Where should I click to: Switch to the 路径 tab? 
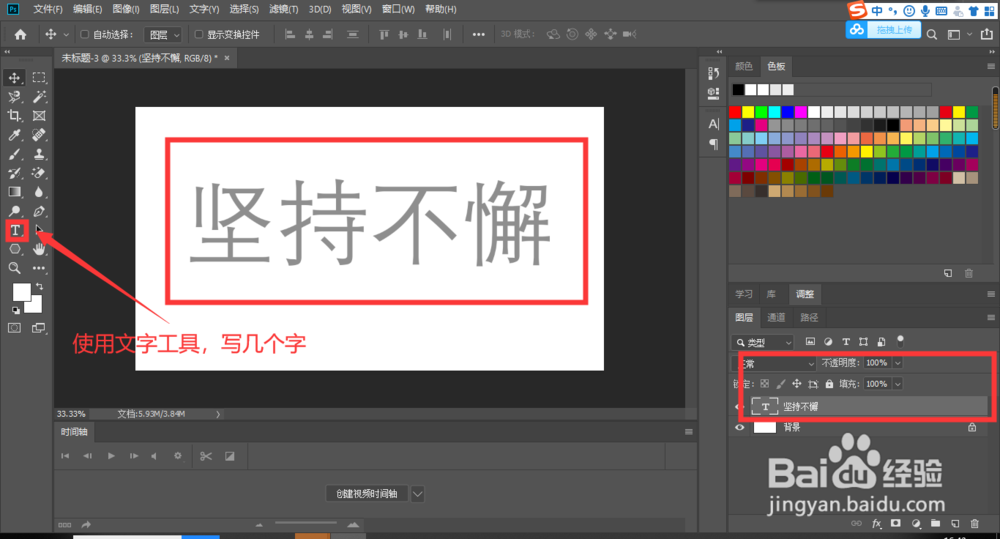point(809,317)
